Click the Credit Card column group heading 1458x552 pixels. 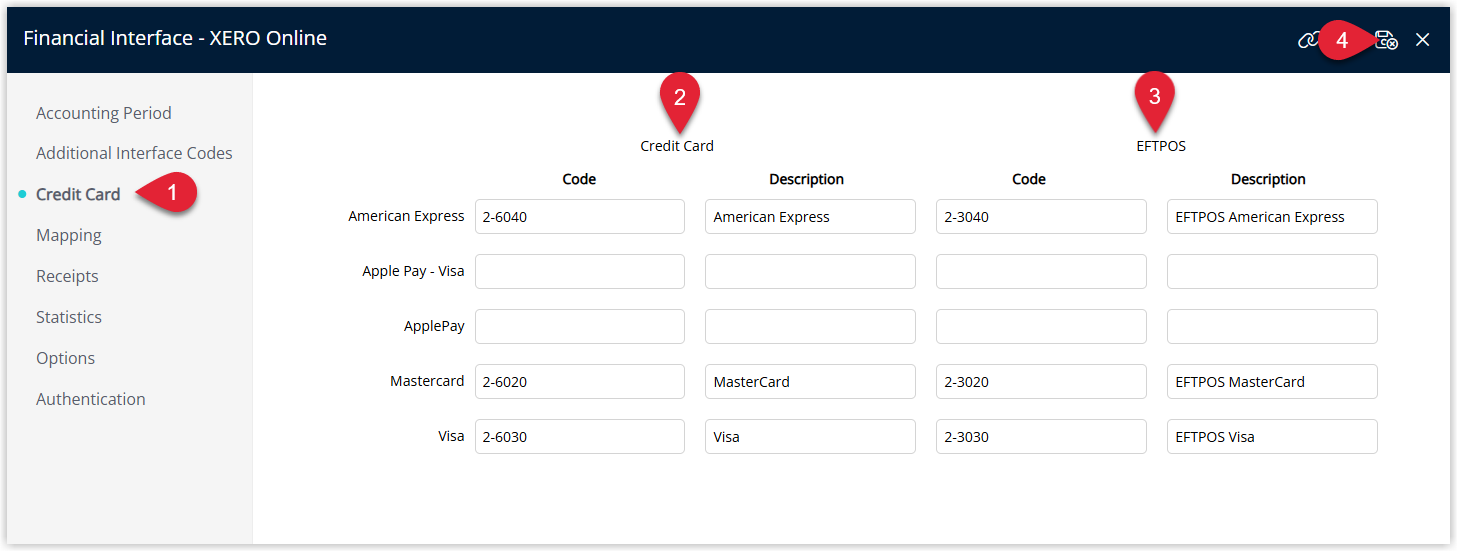click(x=677, y=146)
